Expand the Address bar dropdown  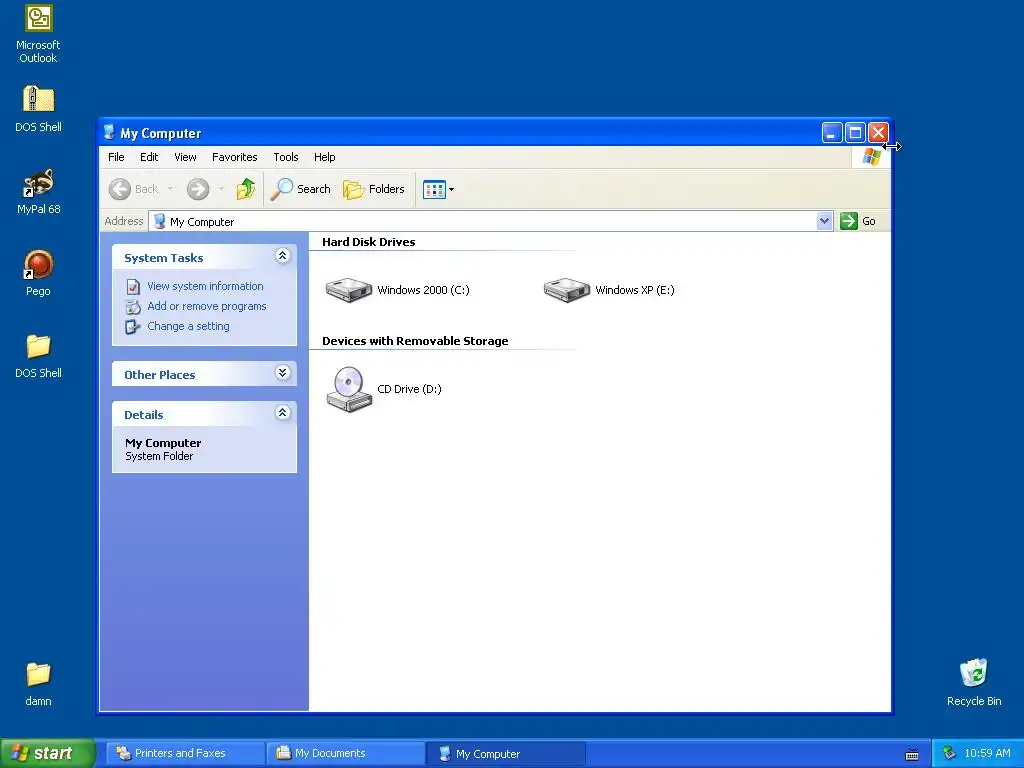[824, 221]
